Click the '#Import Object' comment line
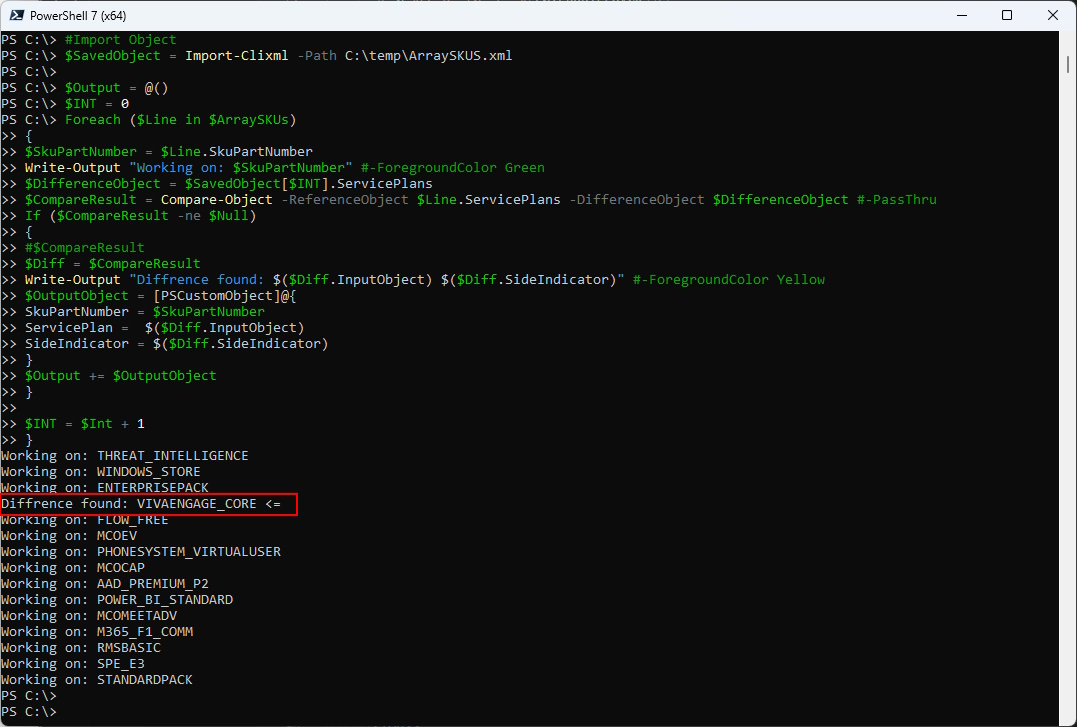This screenshot has width=1077, height=727. click(120, 40)
